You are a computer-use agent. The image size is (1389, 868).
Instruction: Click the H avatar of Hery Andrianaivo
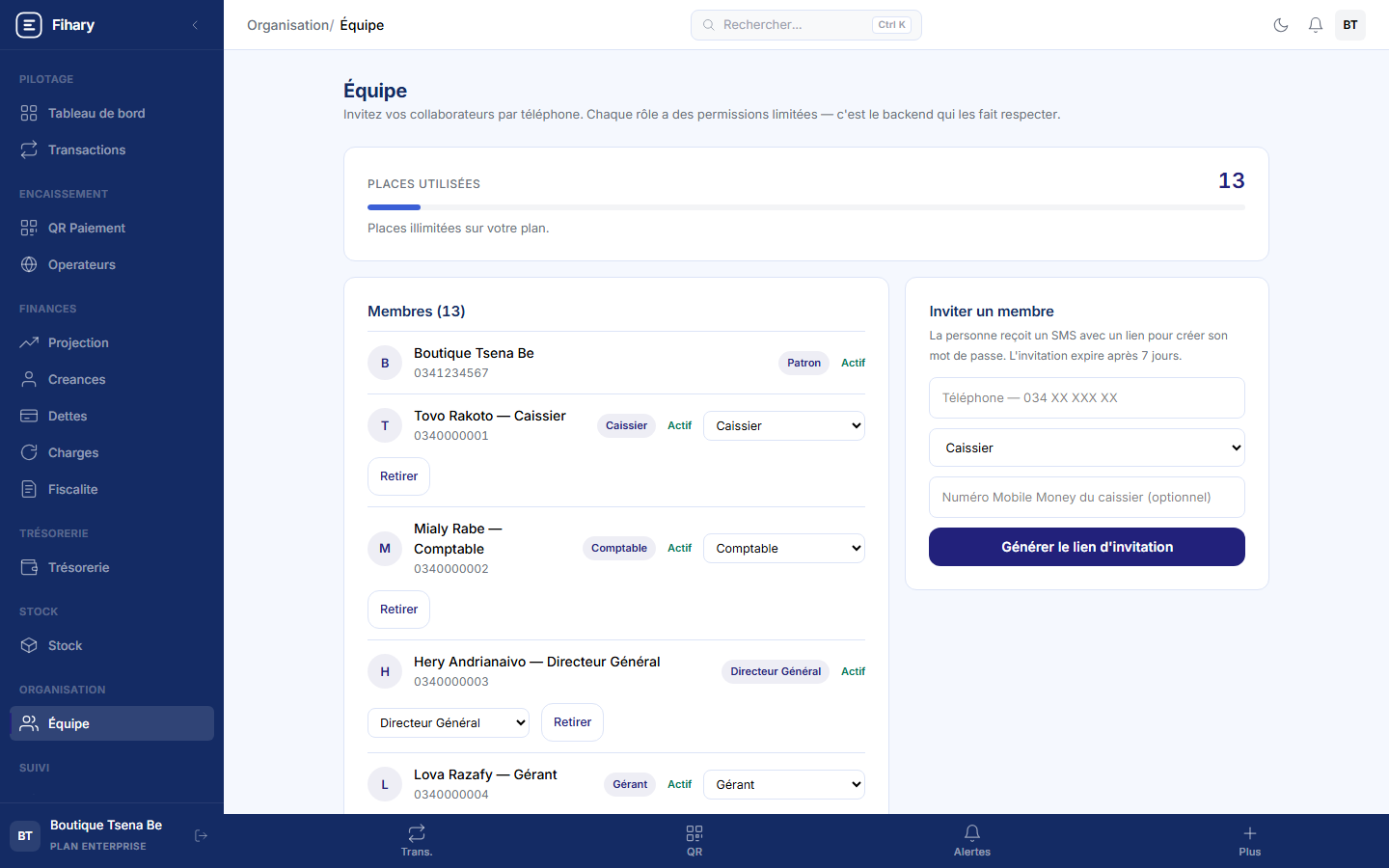pyautogui.click(x=385, y=671)
